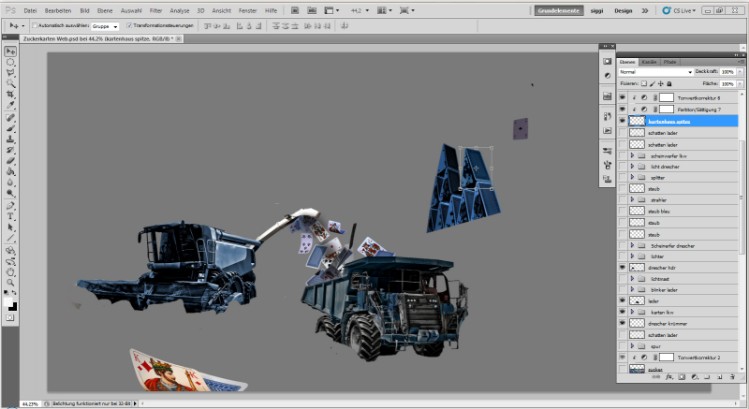Open the 'Gruppe' auto-select dropdown
The height and width of the screenshot is (409, 749).
[x=103, y=26]
